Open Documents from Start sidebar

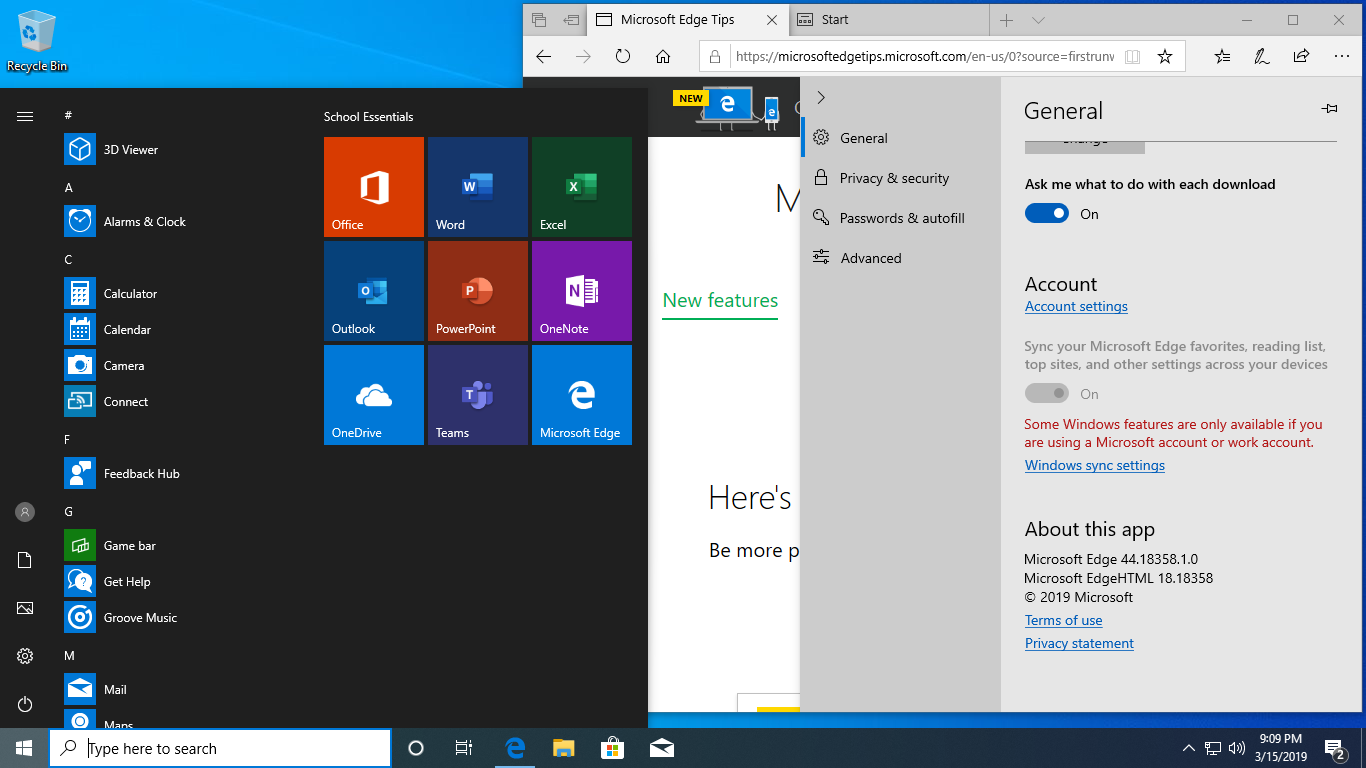[25, 560]
